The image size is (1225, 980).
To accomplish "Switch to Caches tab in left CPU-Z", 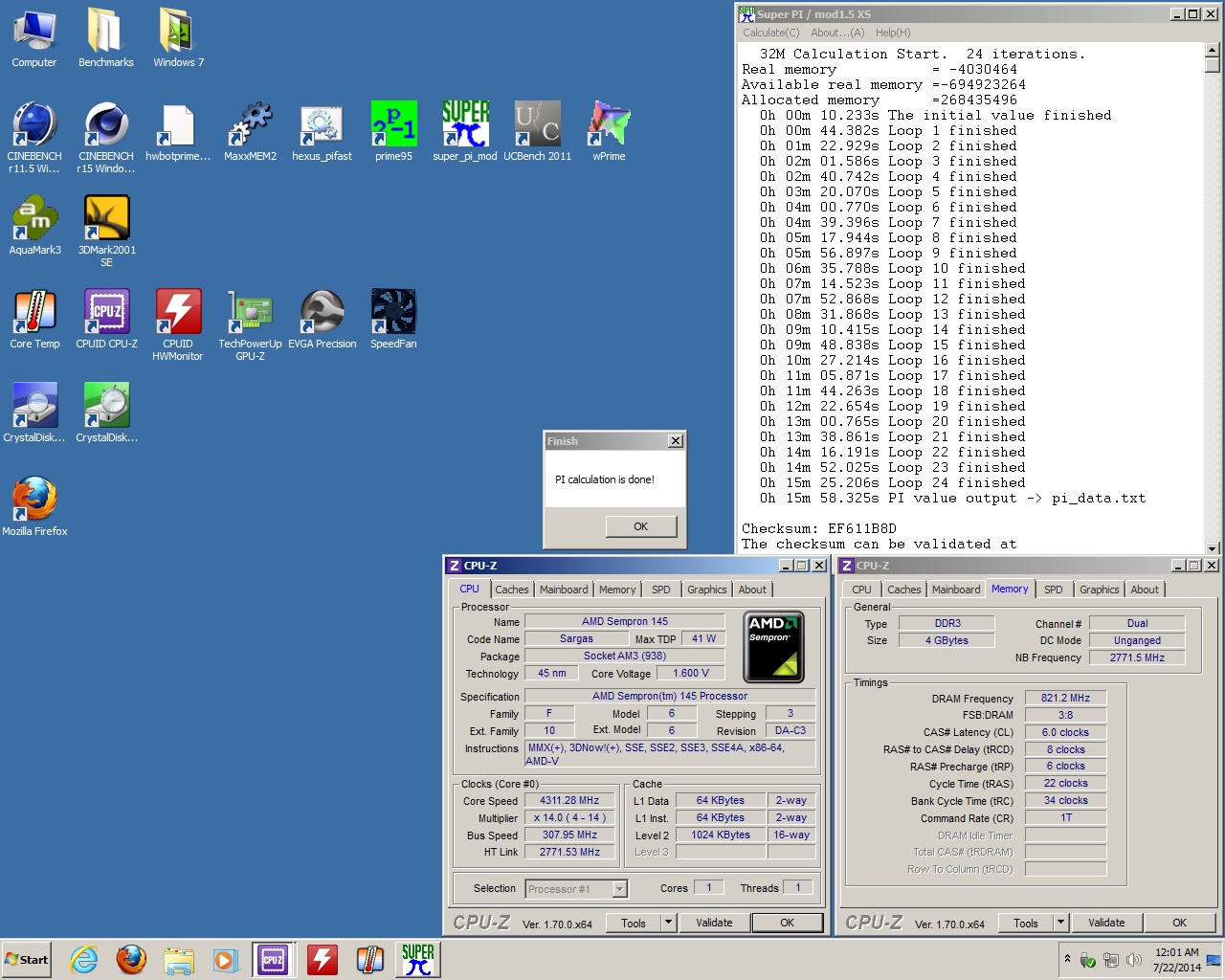I will point(512,590).
